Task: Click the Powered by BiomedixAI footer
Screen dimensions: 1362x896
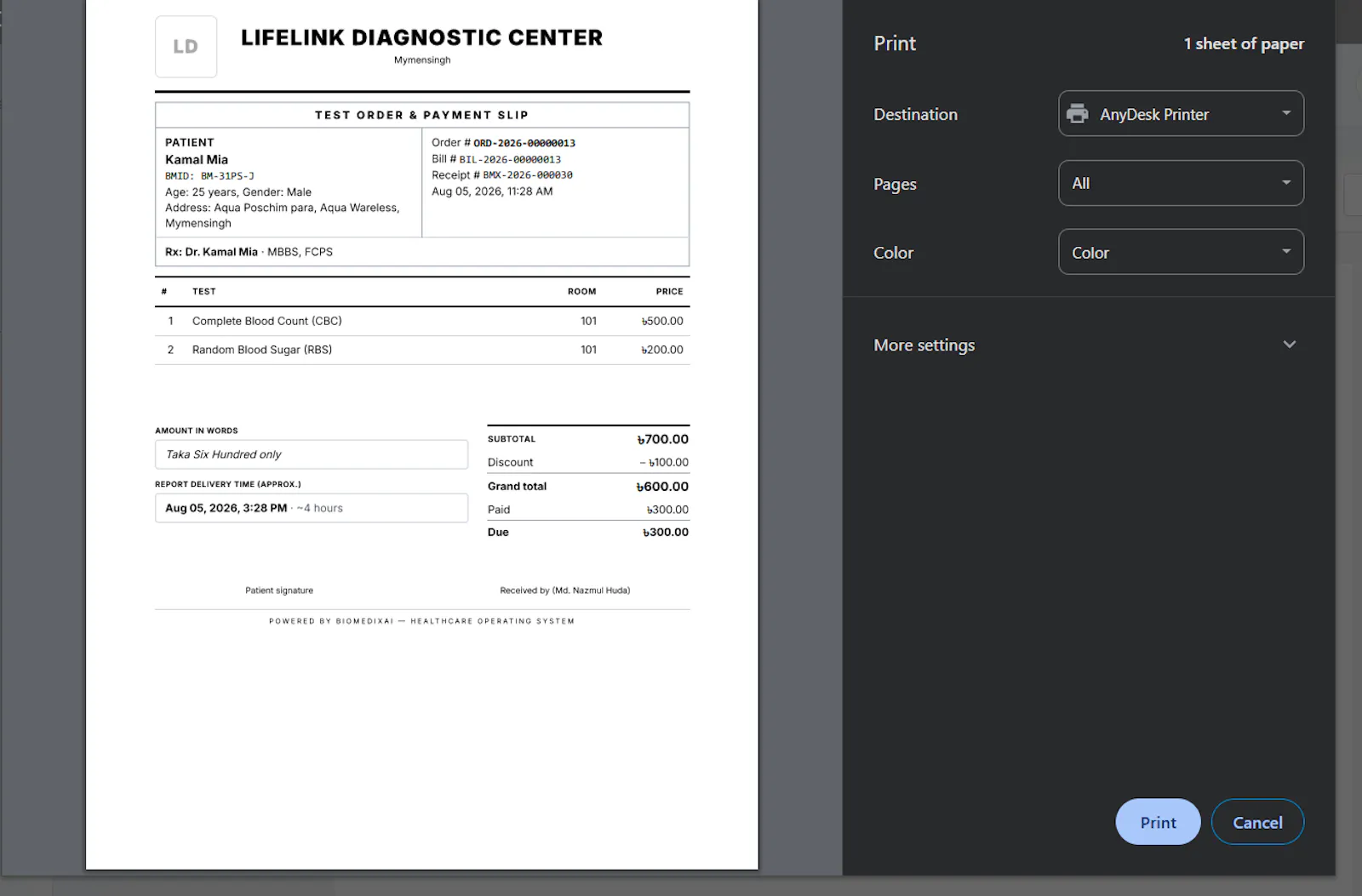Action: 422,621
